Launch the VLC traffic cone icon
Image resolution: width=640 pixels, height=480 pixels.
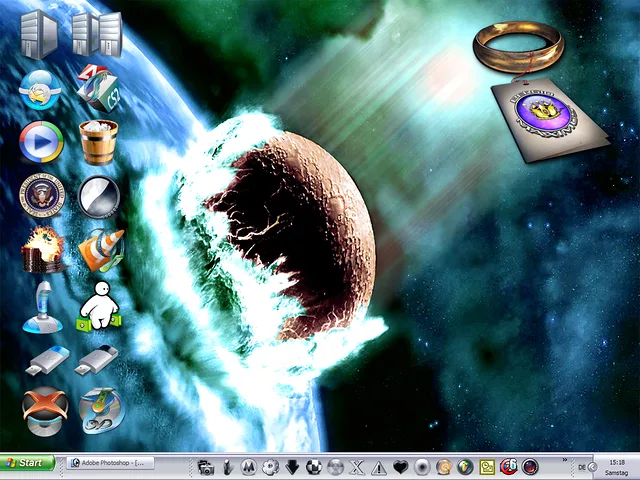click(101, 250)
